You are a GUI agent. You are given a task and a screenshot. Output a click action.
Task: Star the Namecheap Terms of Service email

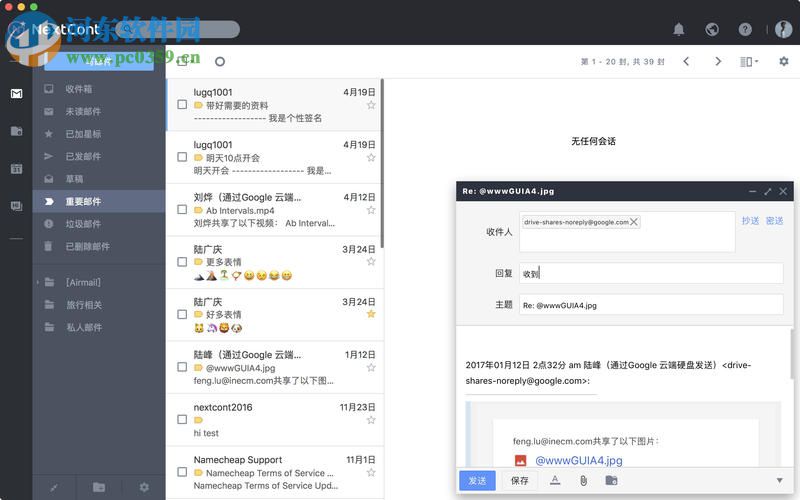[x=371, y=472]
